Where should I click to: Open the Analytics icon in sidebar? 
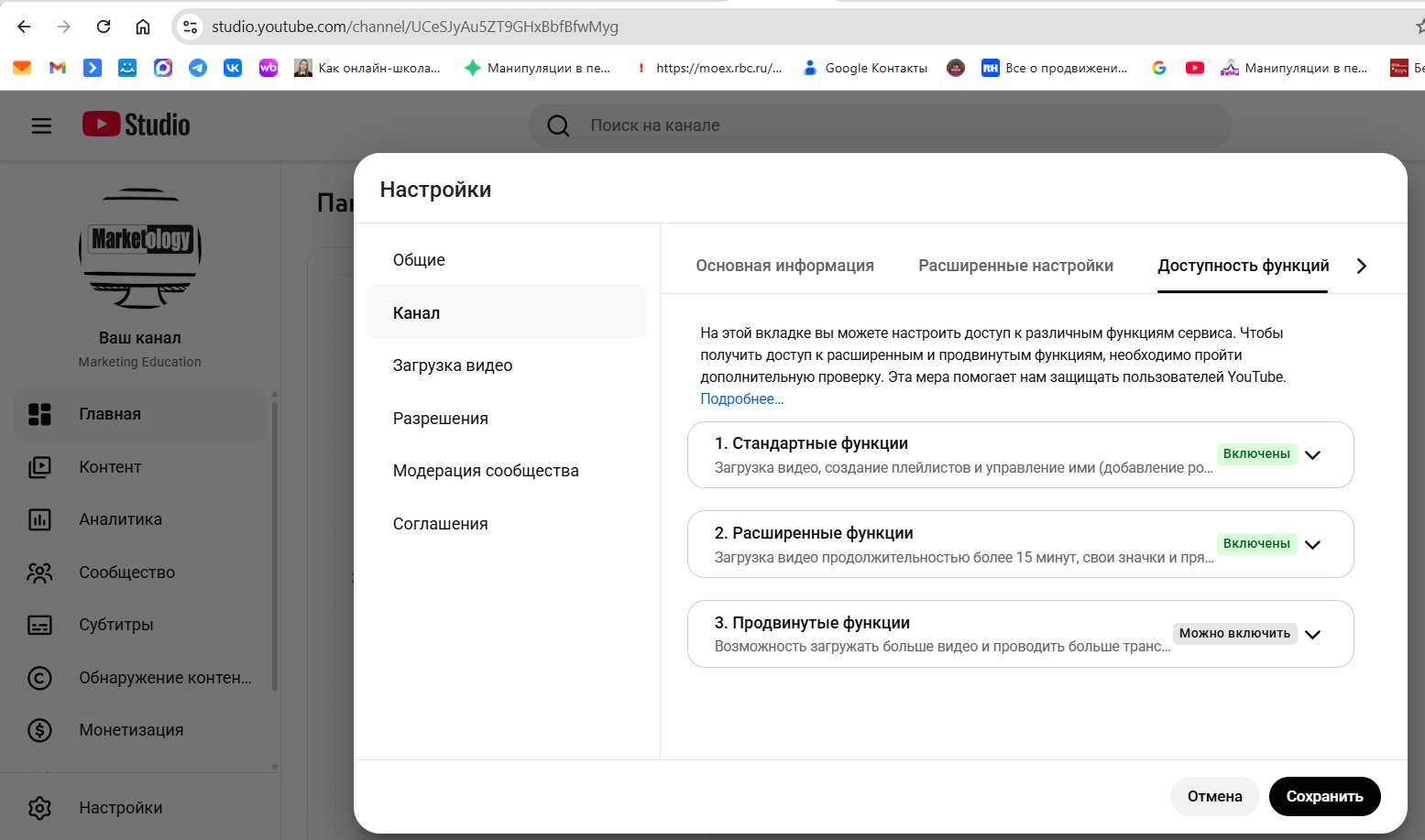coord(39,519)
